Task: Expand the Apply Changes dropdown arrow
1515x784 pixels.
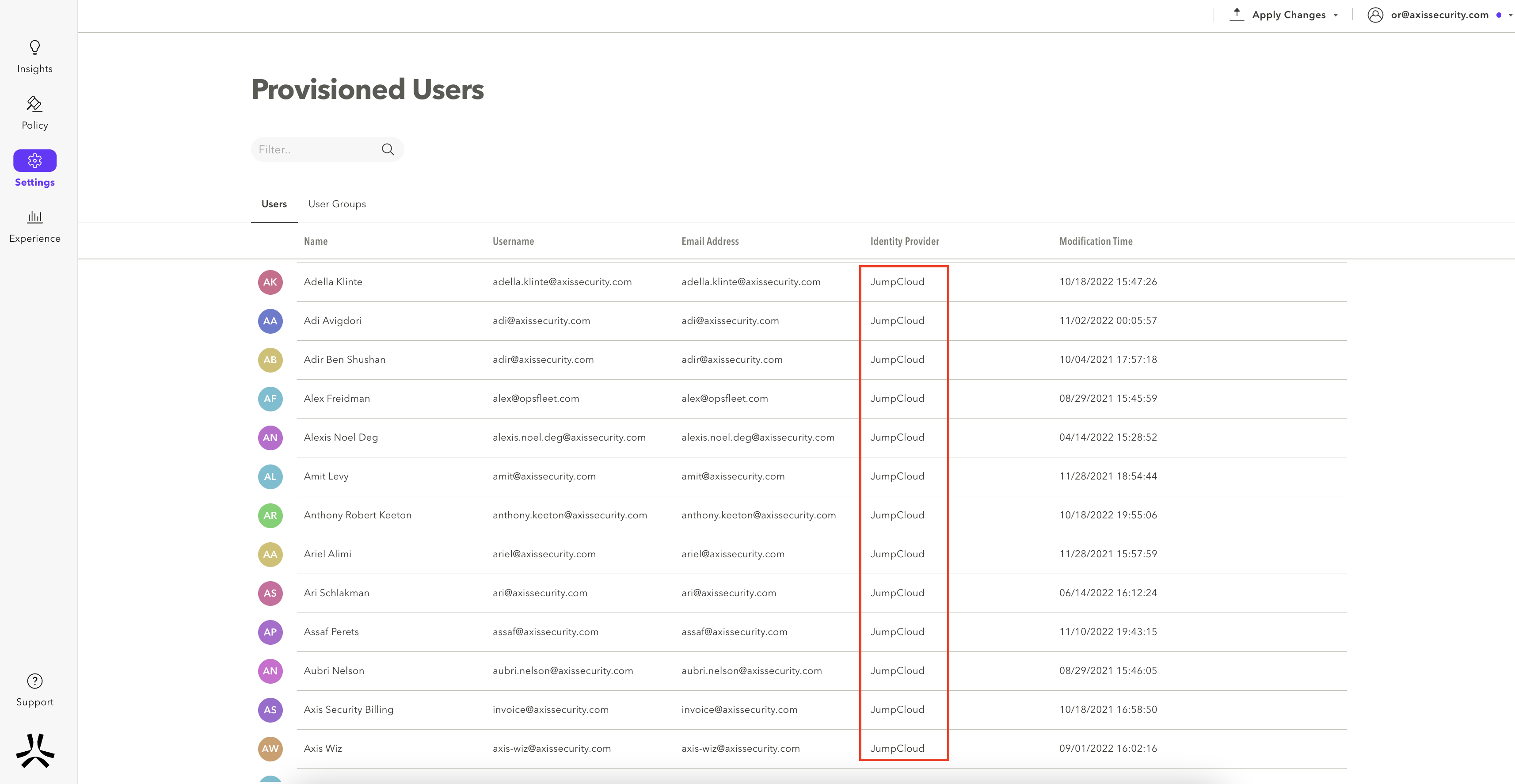Action: [x=1336, y=15]
